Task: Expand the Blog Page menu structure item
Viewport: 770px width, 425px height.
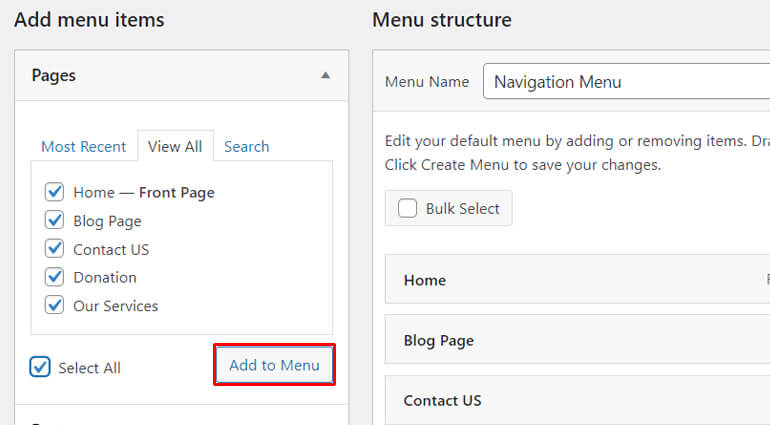Action: pyautogui.click(x=577, y=340)
